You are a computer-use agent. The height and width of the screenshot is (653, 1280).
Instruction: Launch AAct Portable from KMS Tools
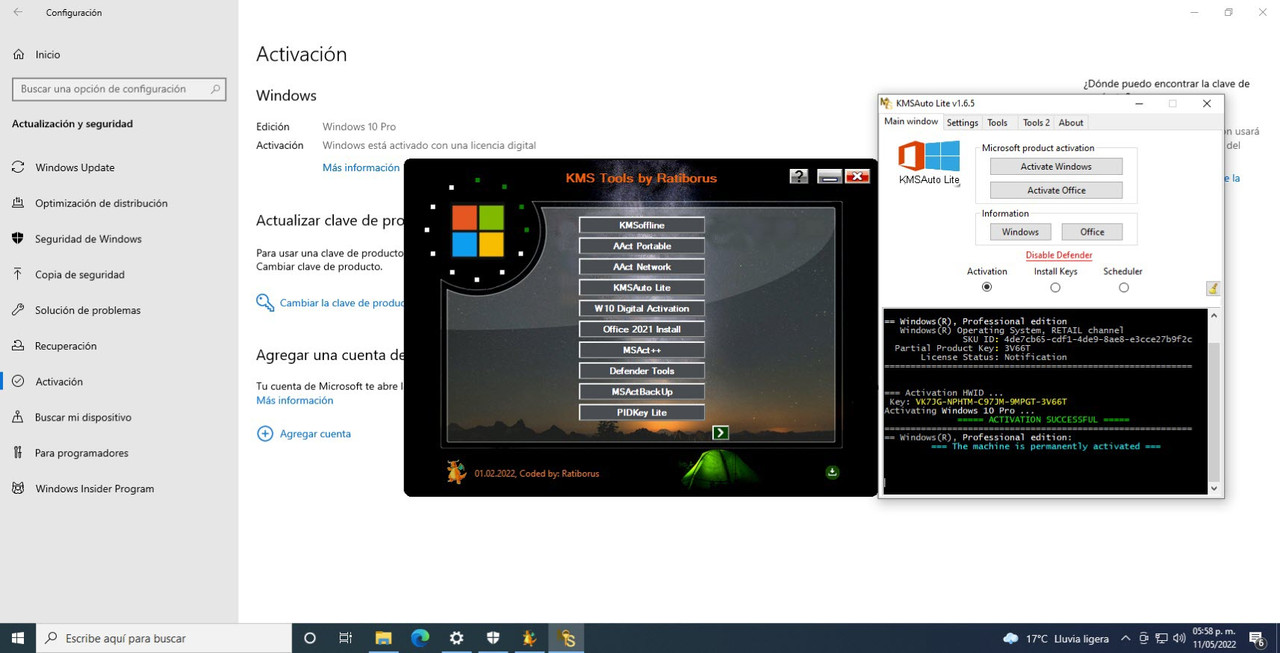coord(641,246)
